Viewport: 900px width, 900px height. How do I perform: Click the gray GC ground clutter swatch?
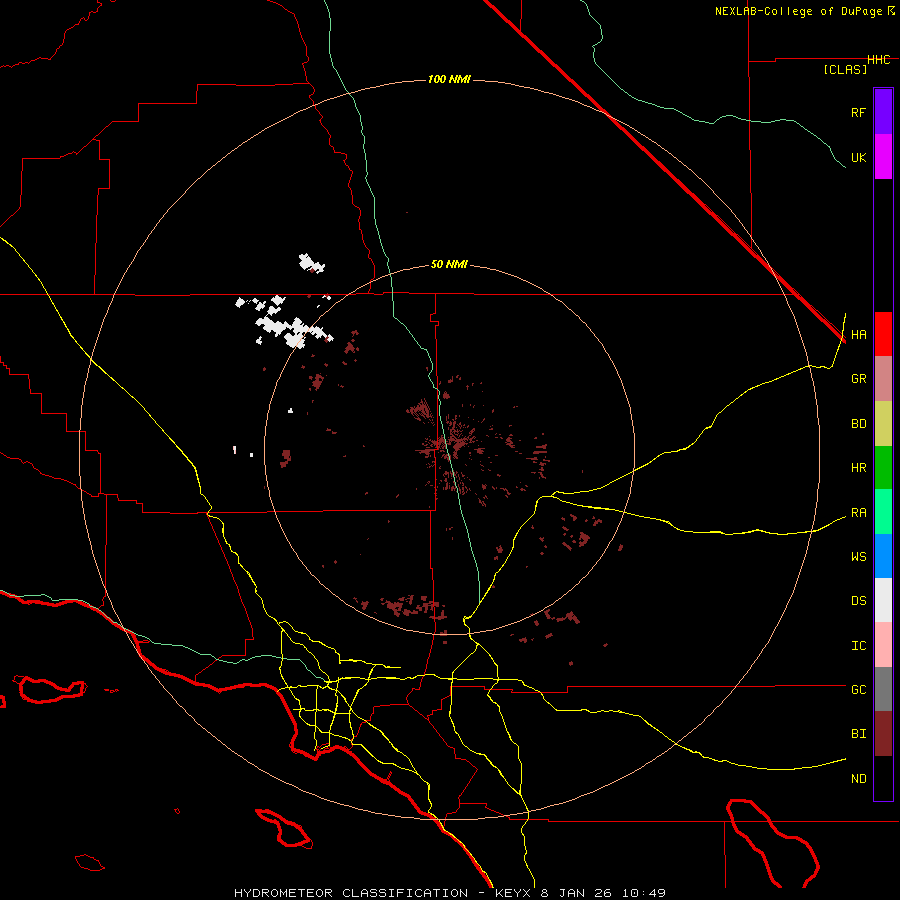click(x=883, y=689)
